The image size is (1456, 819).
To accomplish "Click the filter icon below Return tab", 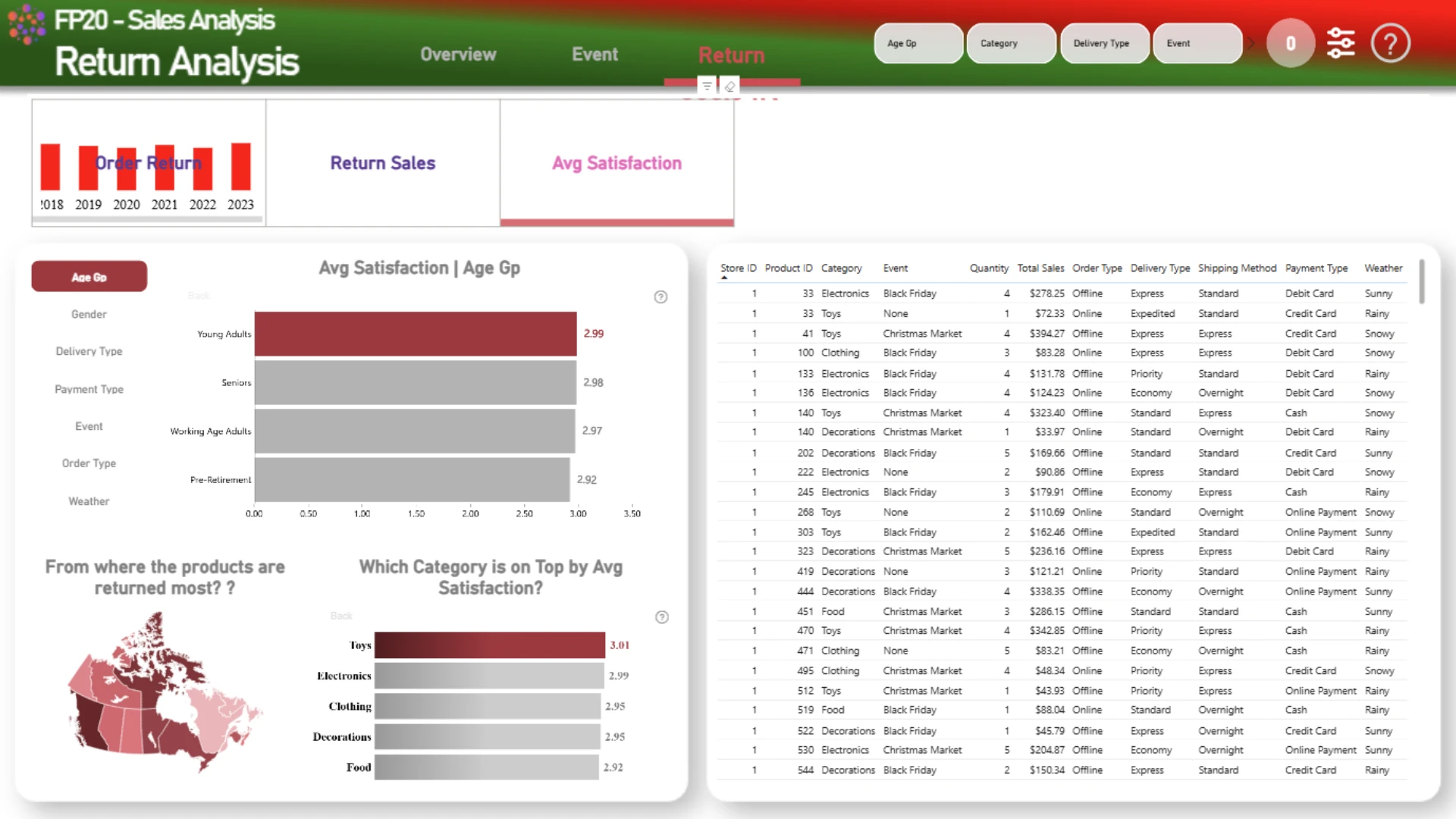I will 707,86.
